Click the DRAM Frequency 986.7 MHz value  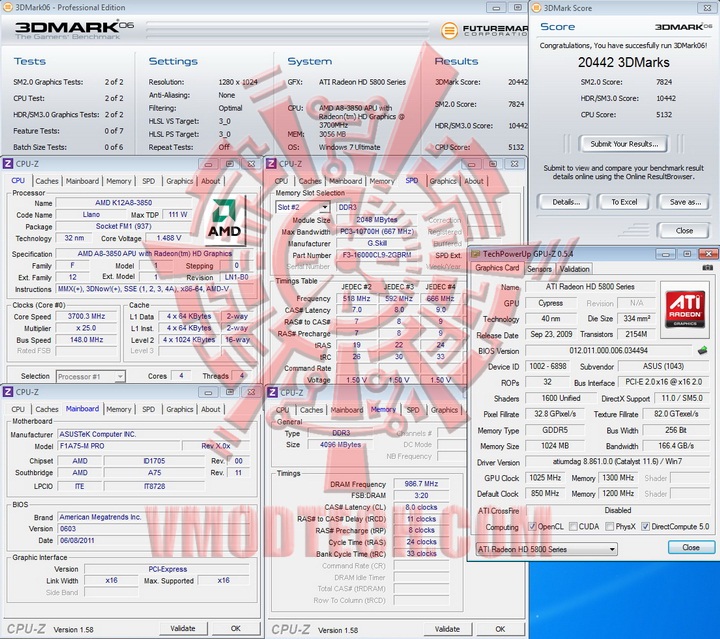(x=421, y=484)
